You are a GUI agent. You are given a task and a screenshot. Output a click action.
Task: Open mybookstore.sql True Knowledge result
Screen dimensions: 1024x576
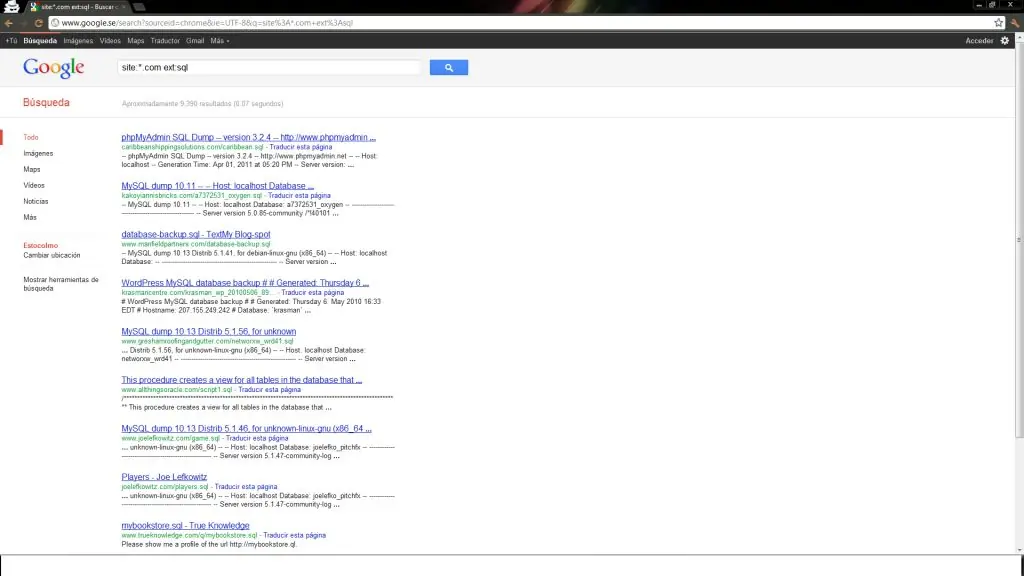click(185, 525)
